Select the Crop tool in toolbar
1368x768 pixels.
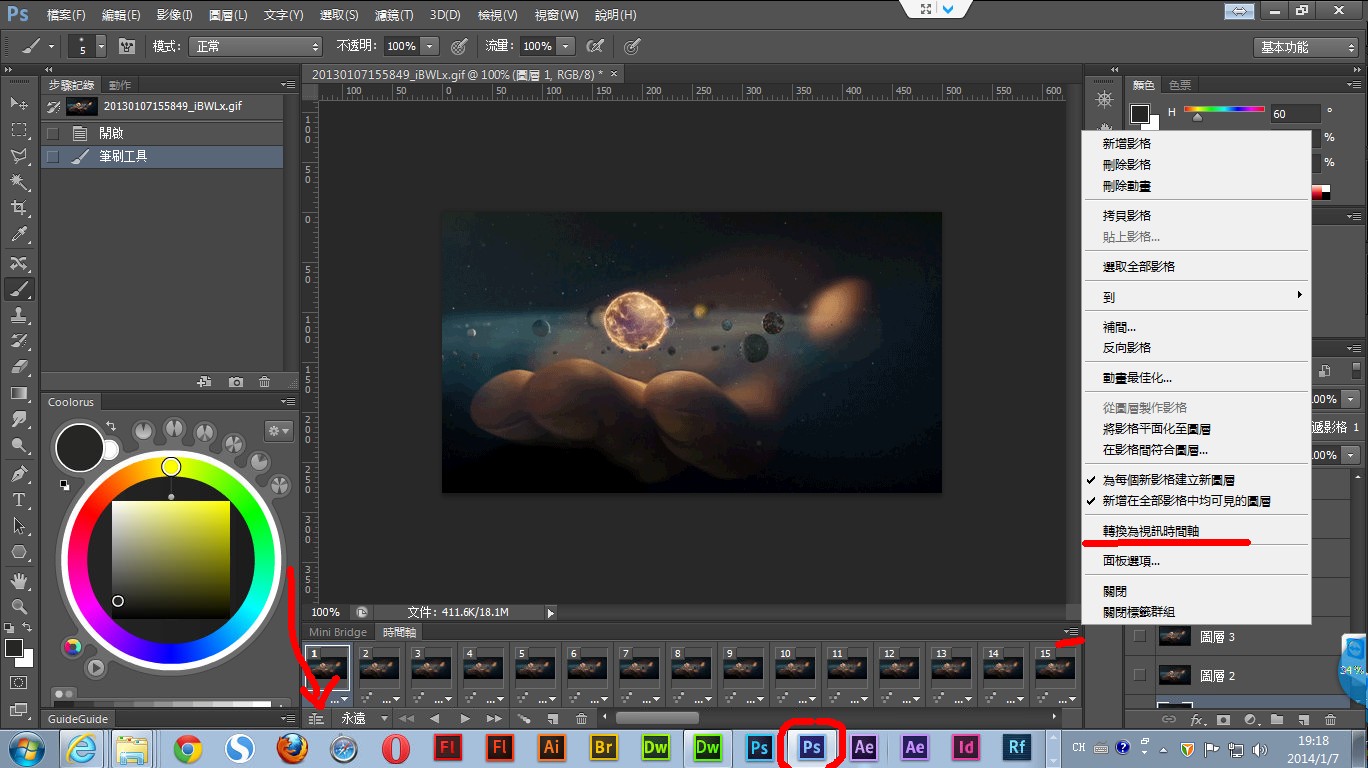pyautogui.click(x=19, y=208)
